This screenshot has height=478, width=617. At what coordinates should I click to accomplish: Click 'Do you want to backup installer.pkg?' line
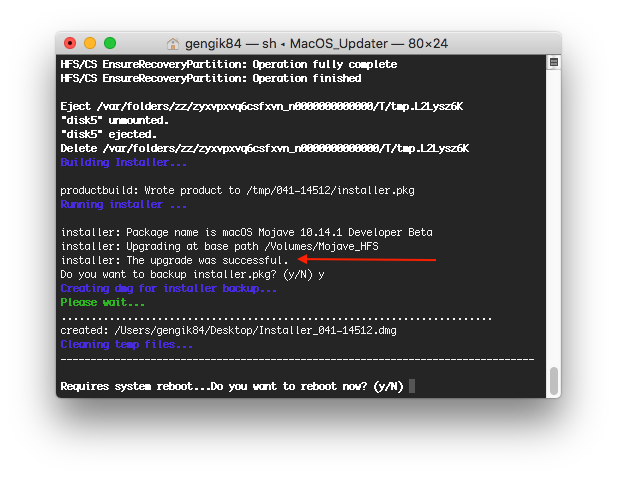(192, 274)
